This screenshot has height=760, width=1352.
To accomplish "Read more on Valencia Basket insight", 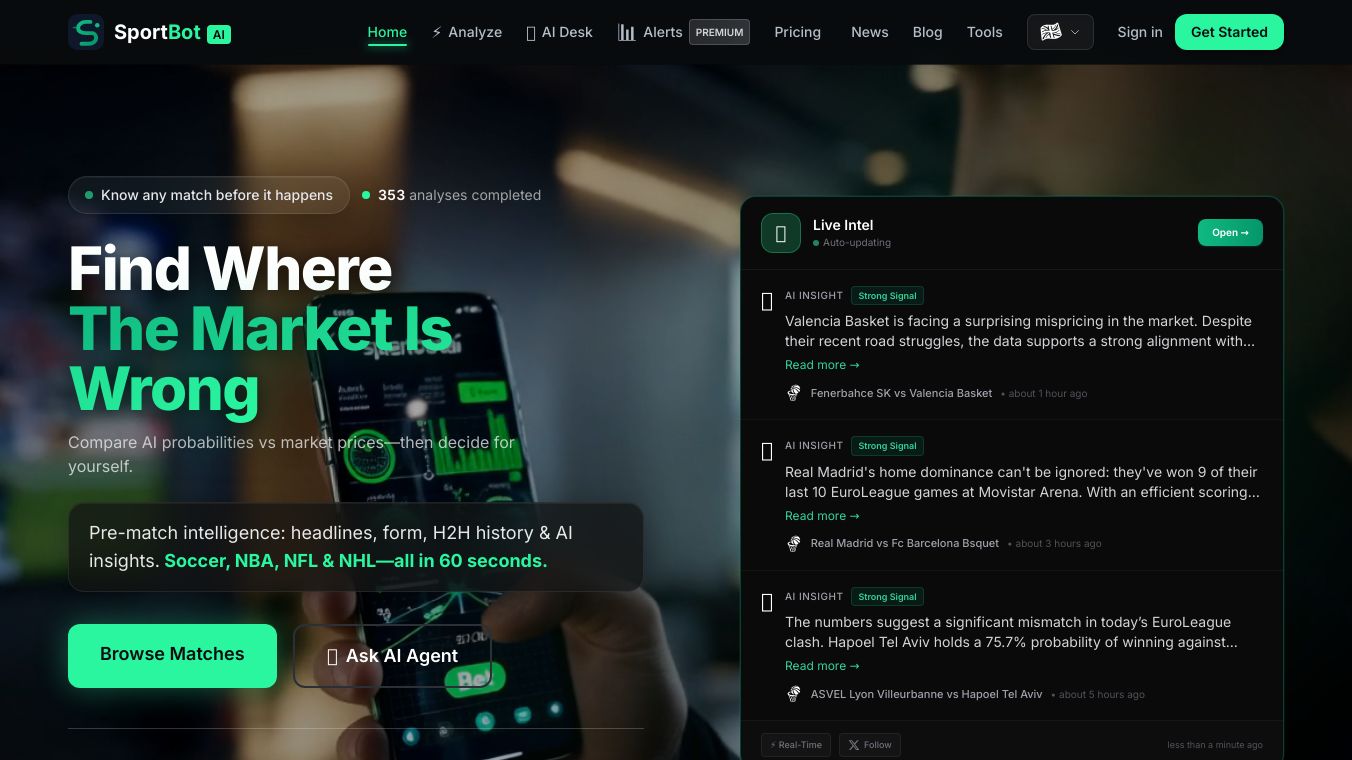I will coord(822,365).
